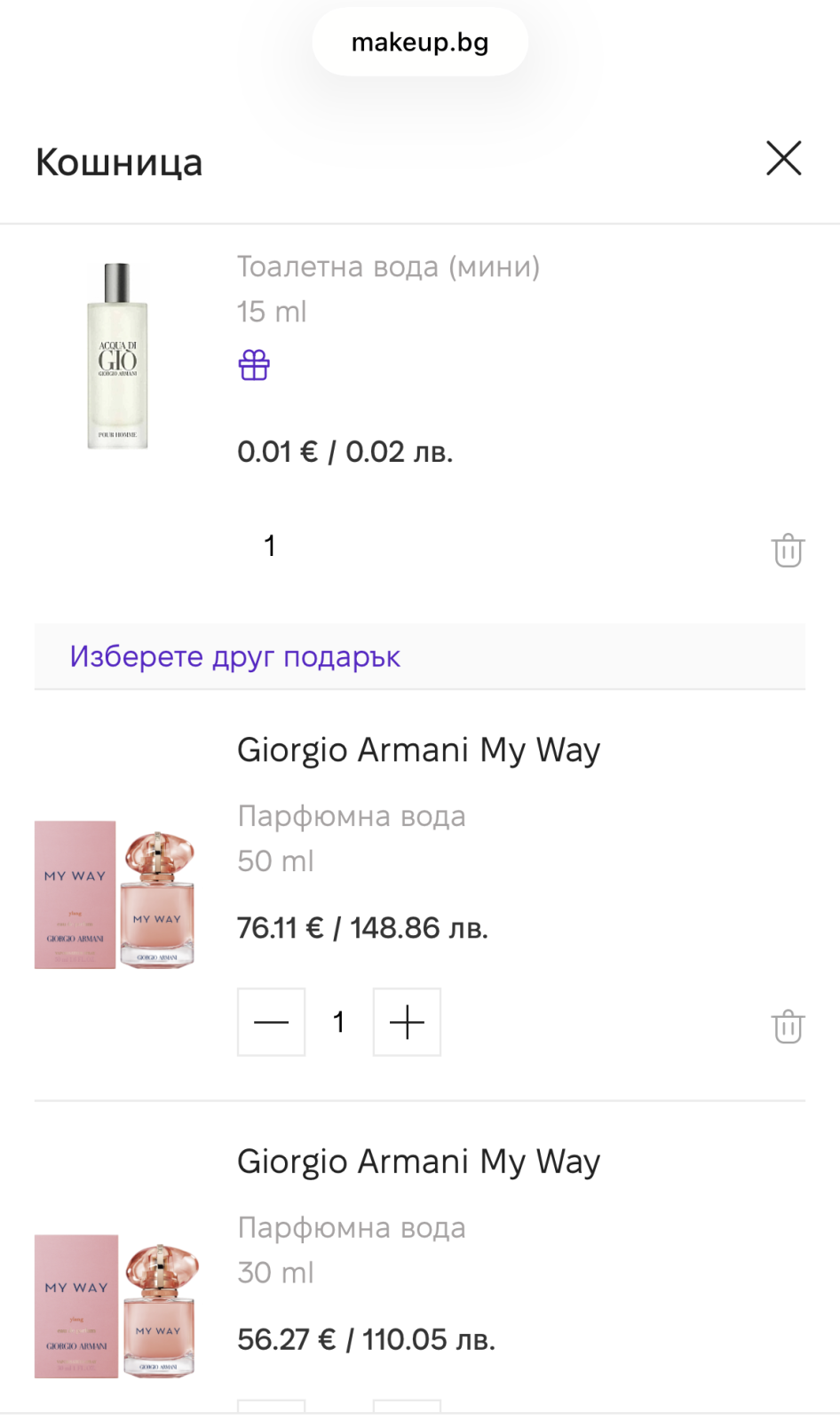Image resolution: width=840 pixels, height=1420 pixels.
Task: Click the Тоалетна вода (мини) description
Action: 388,266
